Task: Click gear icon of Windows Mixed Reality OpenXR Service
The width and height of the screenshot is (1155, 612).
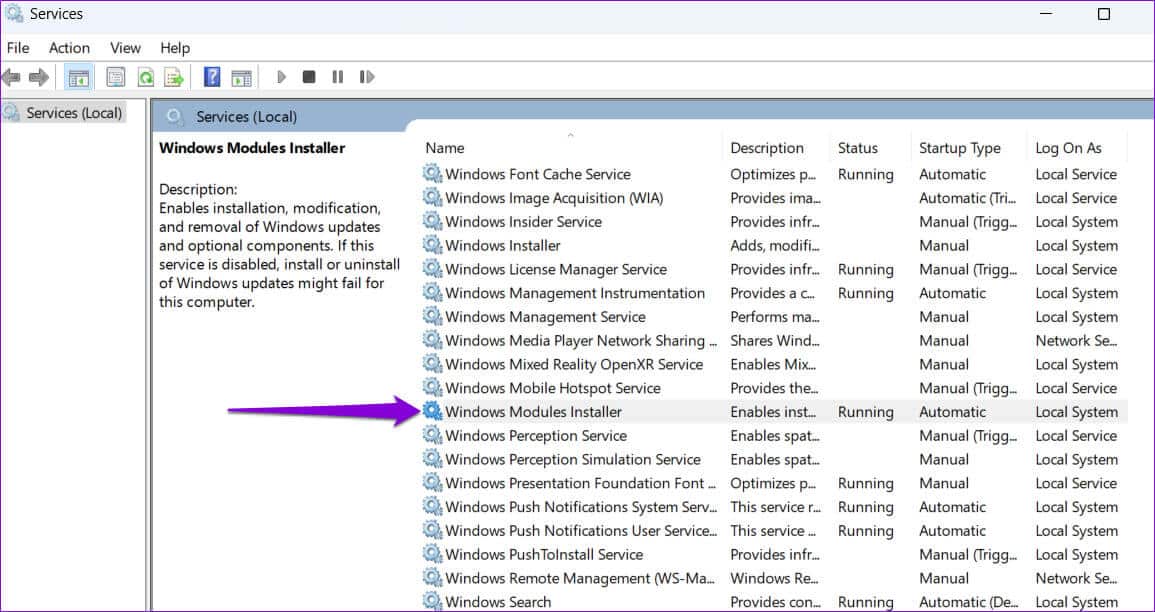Action: tap(432, 365)
